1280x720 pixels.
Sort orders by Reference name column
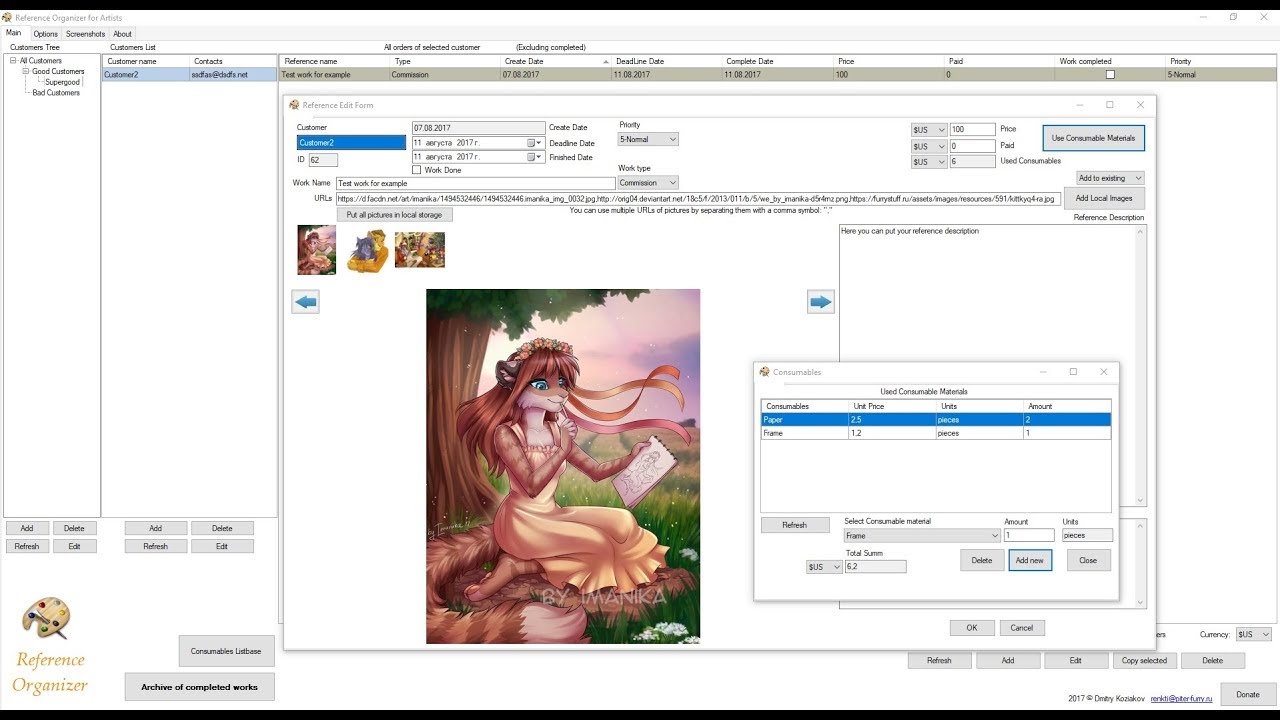pyautogui.click(x=334, y=61)
